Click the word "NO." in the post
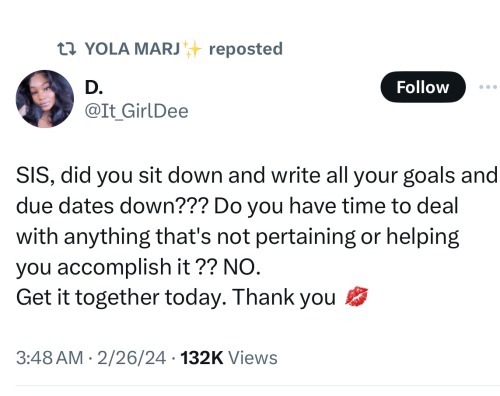 [x=242, y=267]
